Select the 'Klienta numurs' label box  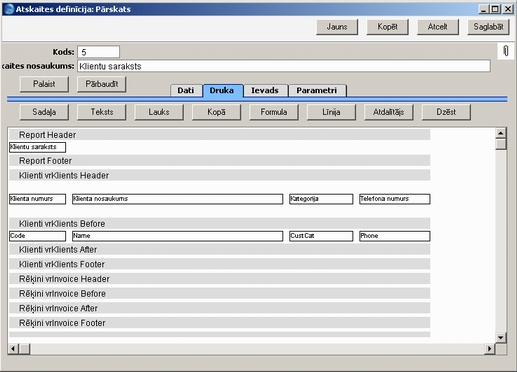pos(37,199)
